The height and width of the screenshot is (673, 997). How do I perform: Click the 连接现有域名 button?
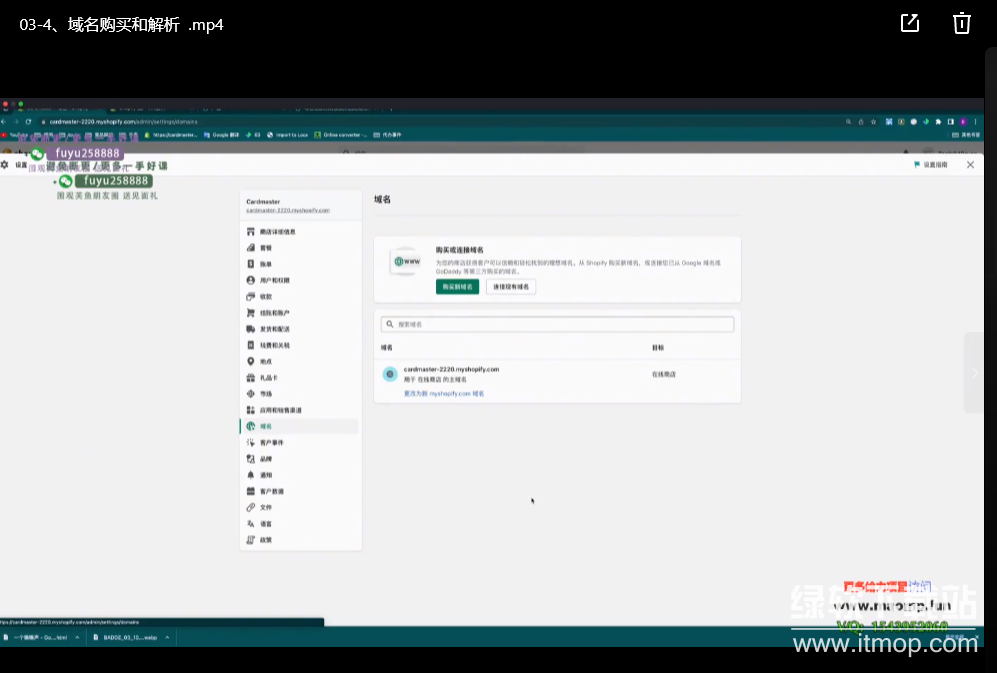coord(511,287)
